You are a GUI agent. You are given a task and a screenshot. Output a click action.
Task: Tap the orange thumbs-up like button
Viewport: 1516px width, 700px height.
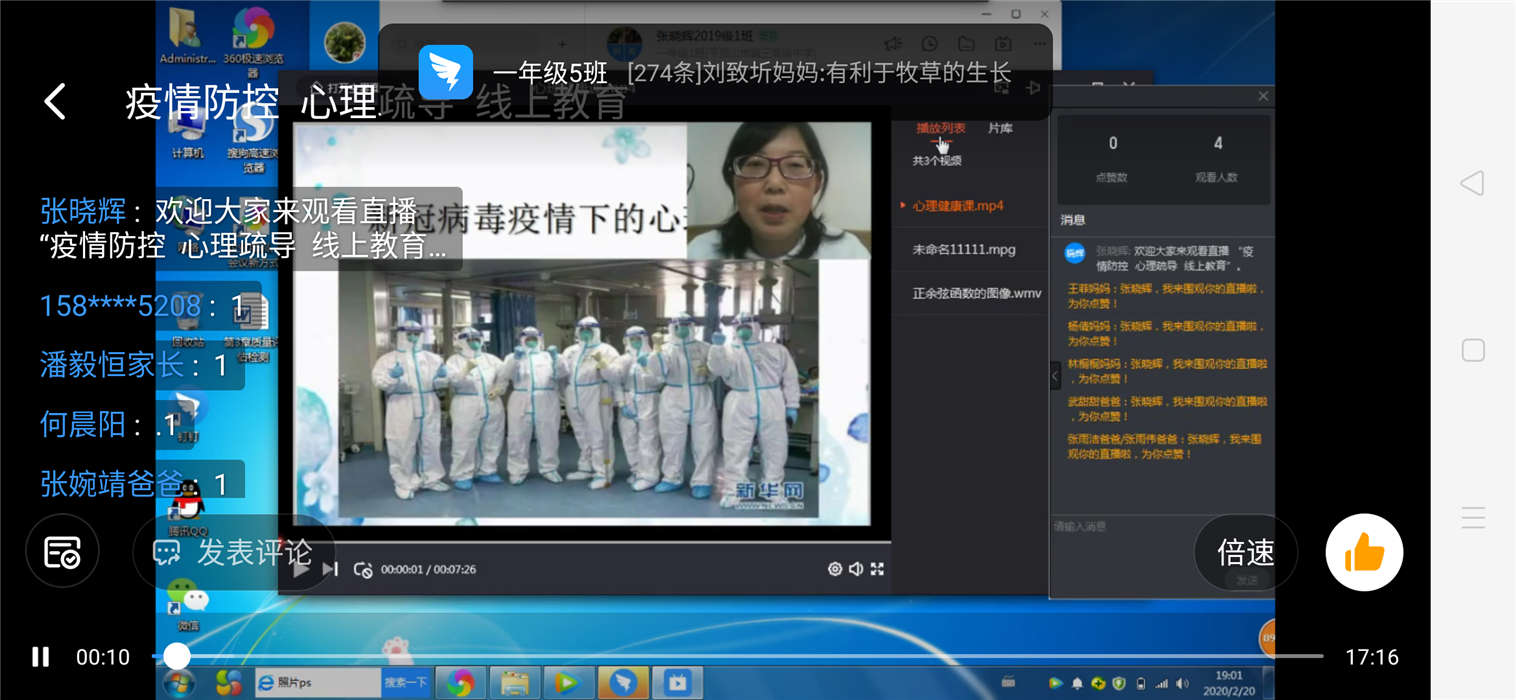(1364, 552)
